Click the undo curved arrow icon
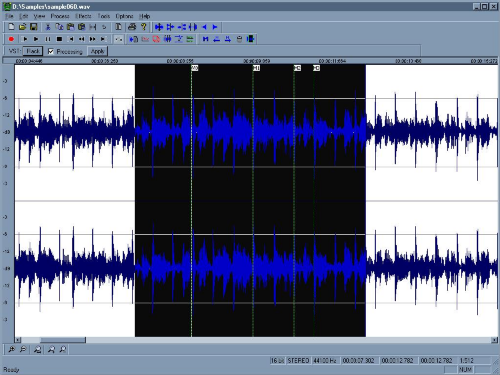This screenshot has height=375, width=500. 104,27
